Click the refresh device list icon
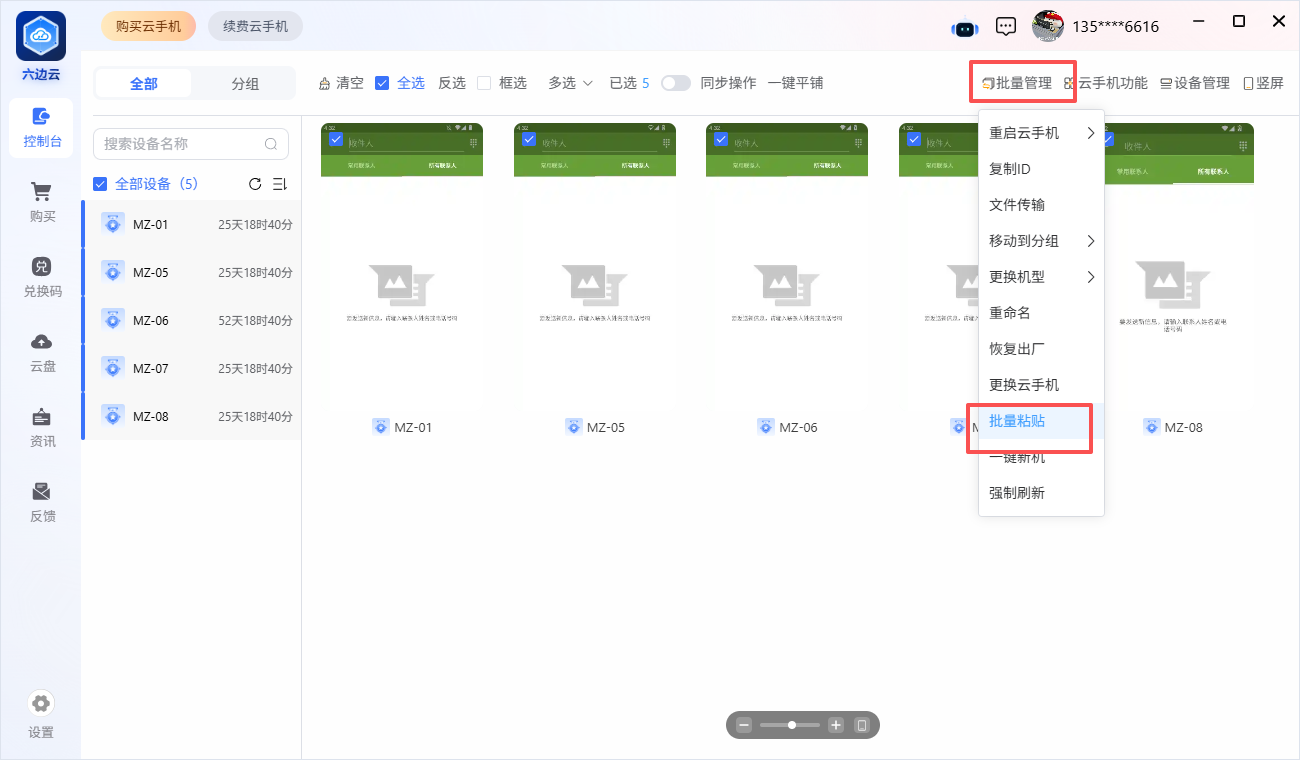Viewport: 1300px width, 760px height. (x=255, y=184)
